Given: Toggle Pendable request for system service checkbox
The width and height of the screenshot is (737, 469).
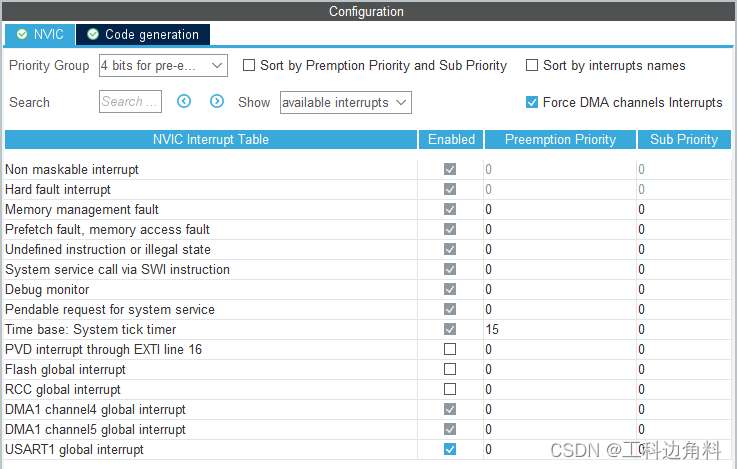Looking at the screenshot, I should click(x=450, y=309).
